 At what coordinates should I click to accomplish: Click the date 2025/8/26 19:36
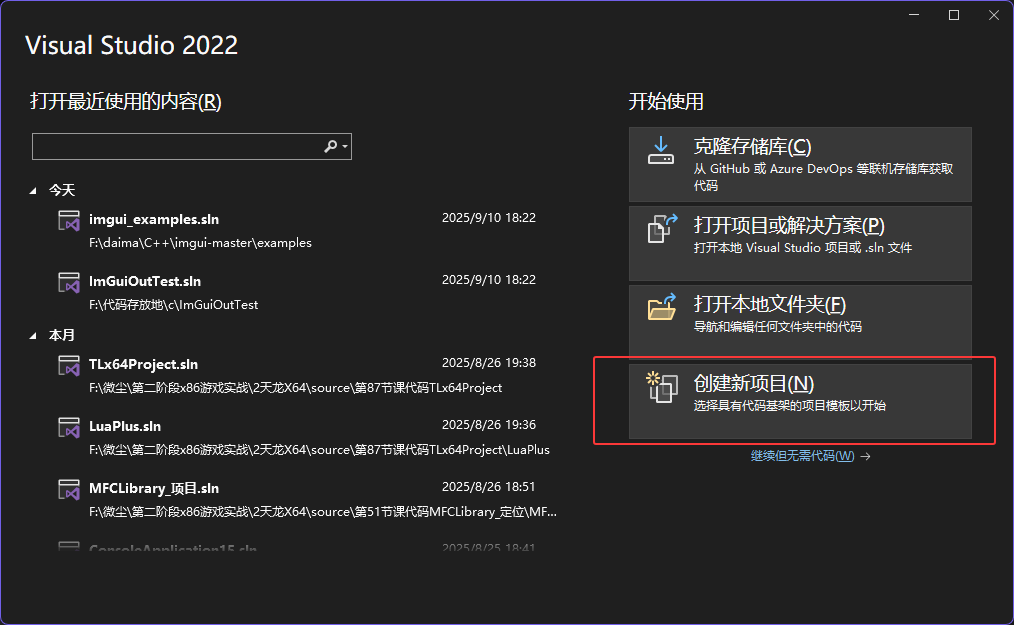pos(489,425)
